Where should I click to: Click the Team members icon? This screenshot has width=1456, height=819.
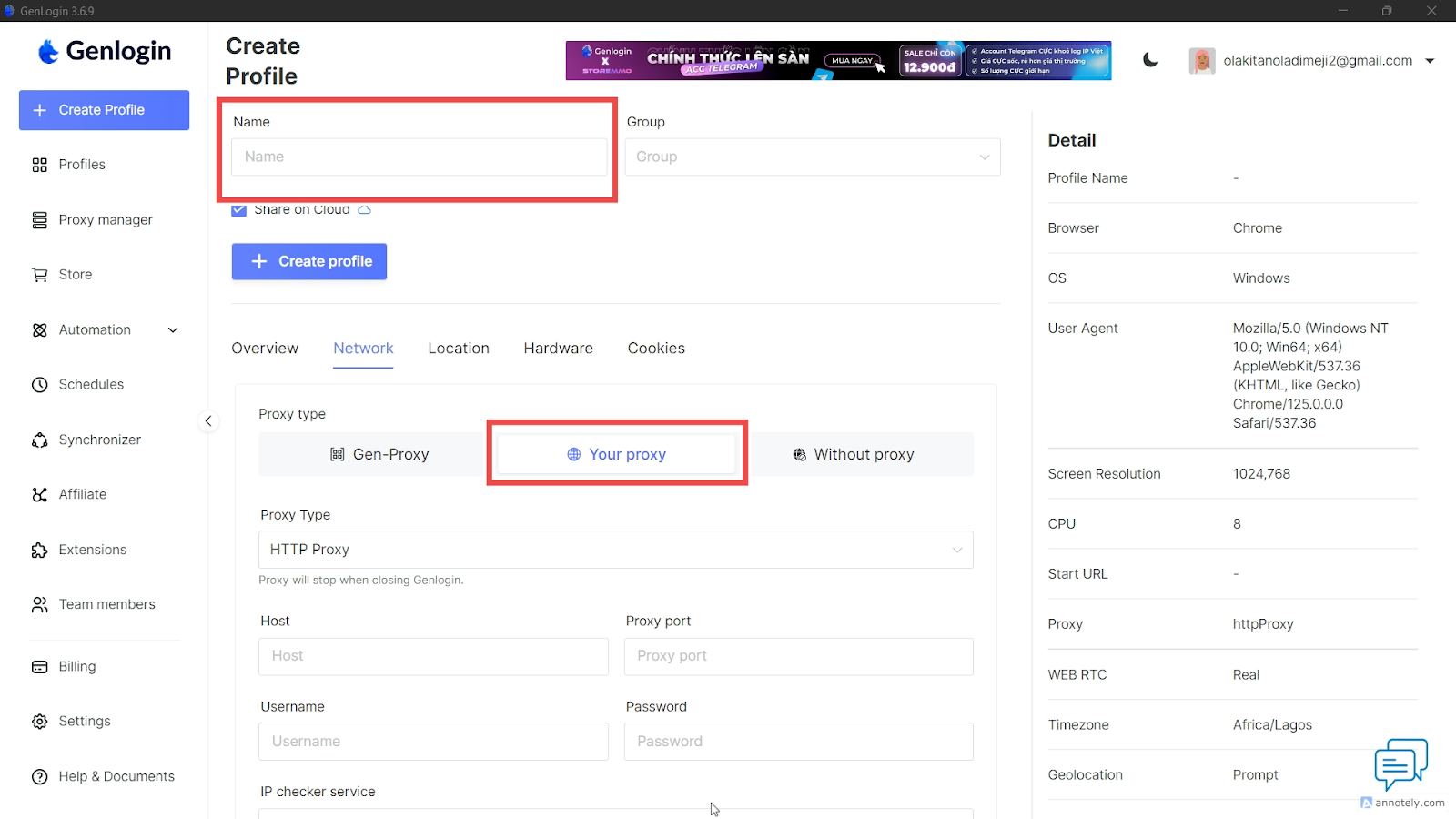(40, 605)
